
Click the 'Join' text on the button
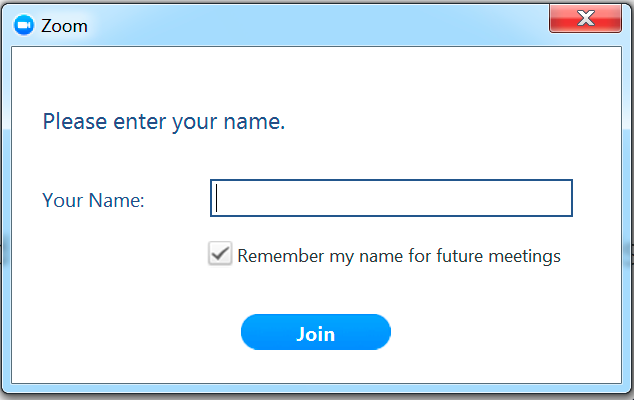coord(316,334)
